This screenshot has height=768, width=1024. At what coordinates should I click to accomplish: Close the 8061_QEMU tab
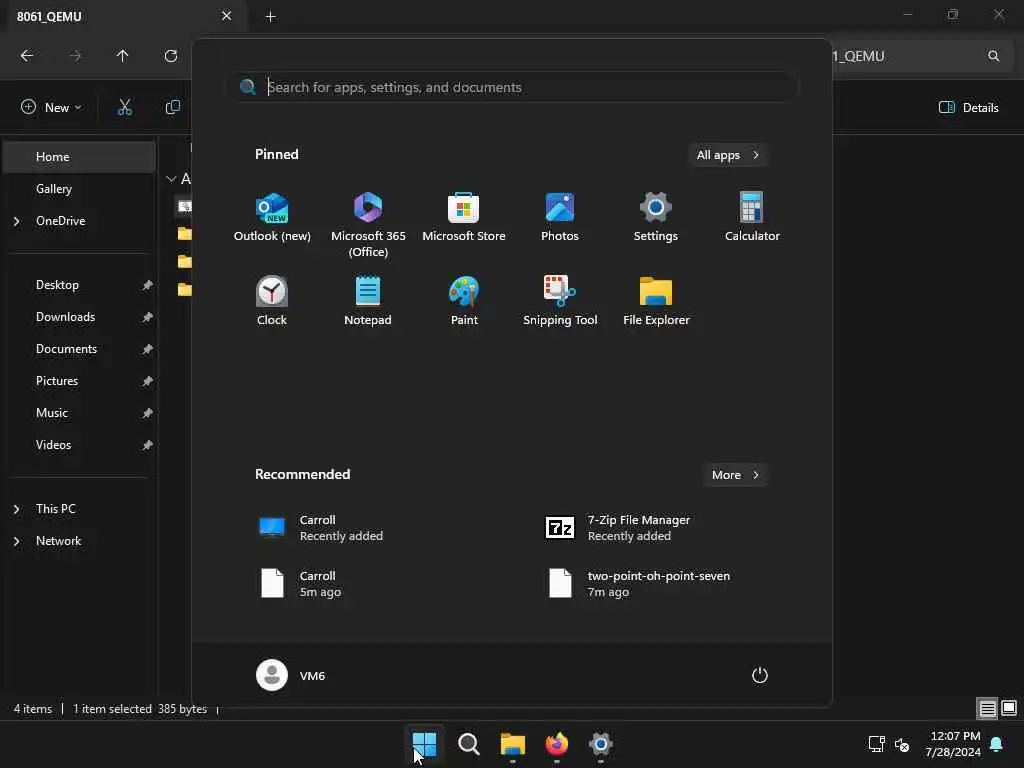(x=226, y=16)
